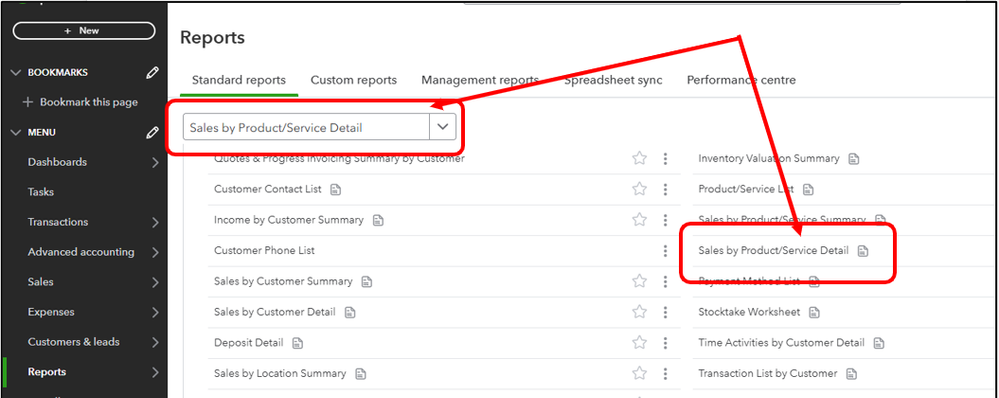Image resolution: width=999 pixels, height=398 pixels.
Task: Edit menu with the pencil icon
Action: (152, 132)
